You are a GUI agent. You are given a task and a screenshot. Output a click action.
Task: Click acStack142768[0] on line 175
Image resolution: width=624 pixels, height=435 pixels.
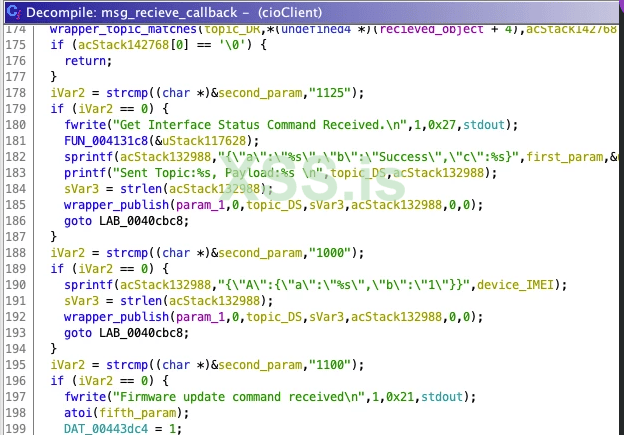coord(134,45)
